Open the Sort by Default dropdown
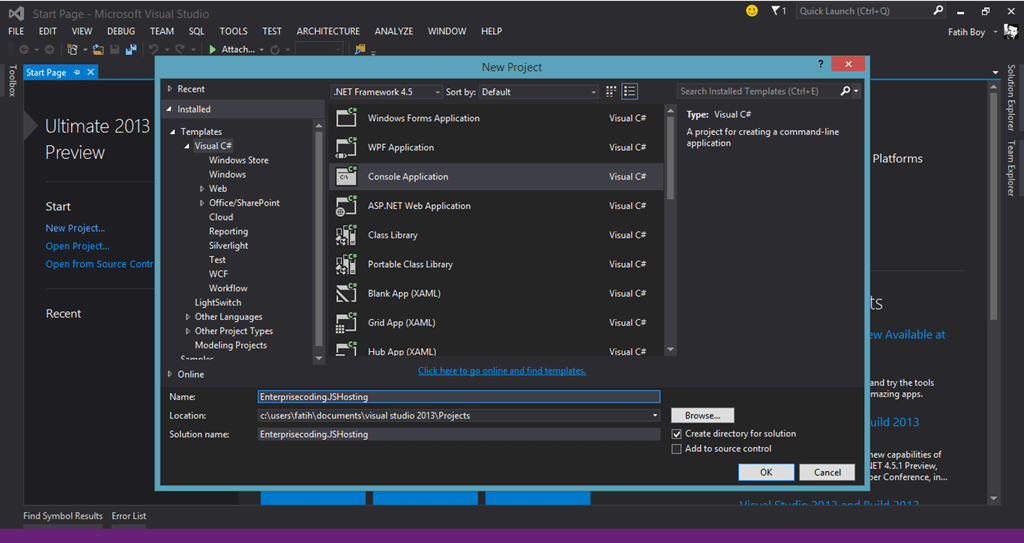The height and width of the screenshot is (543, 1024). pos(539,92)
